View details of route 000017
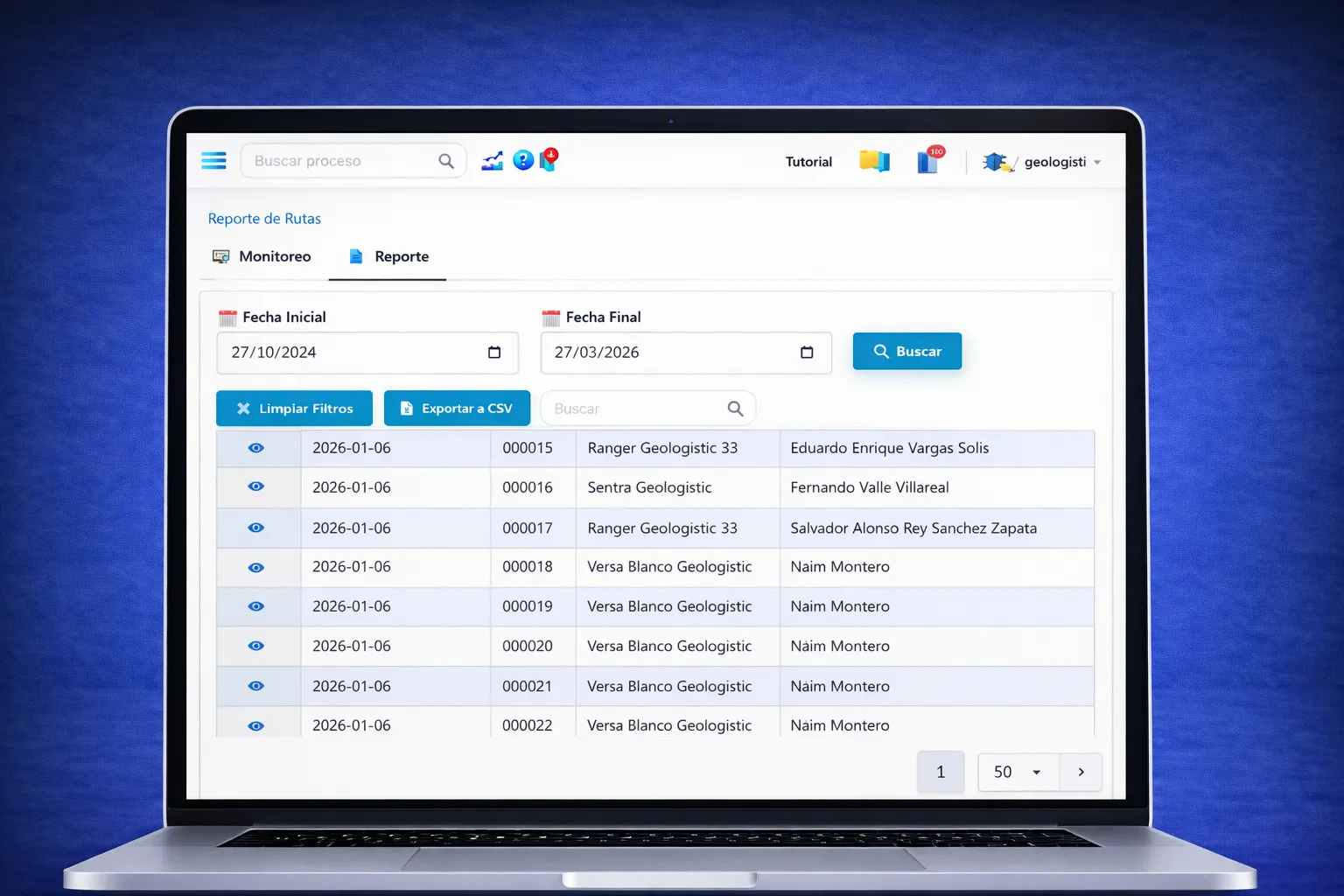Viewport: 1344px width, 896px height. (x=256, y=528)
